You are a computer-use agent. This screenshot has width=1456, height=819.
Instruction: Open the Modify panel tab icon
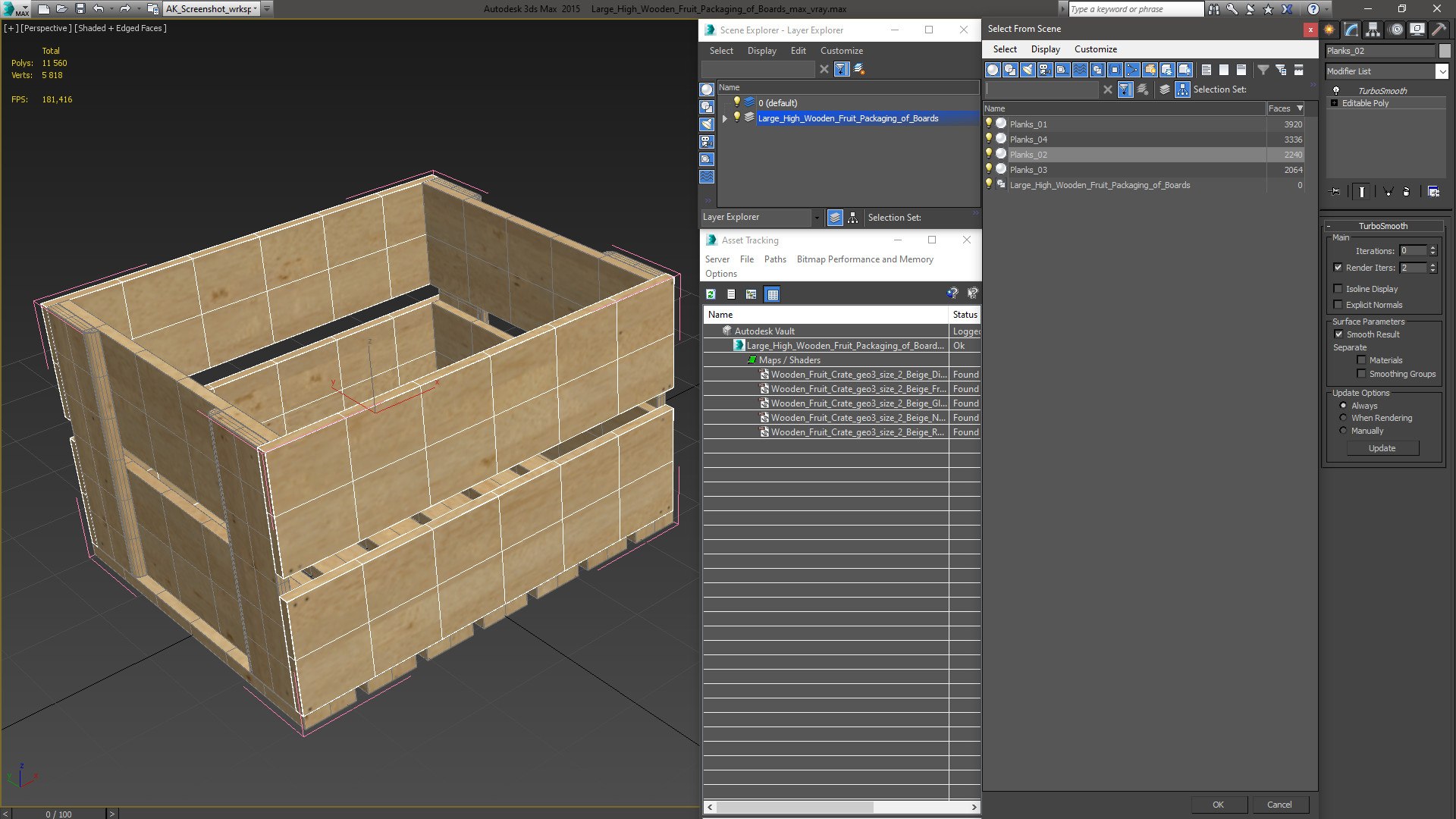1351,30
